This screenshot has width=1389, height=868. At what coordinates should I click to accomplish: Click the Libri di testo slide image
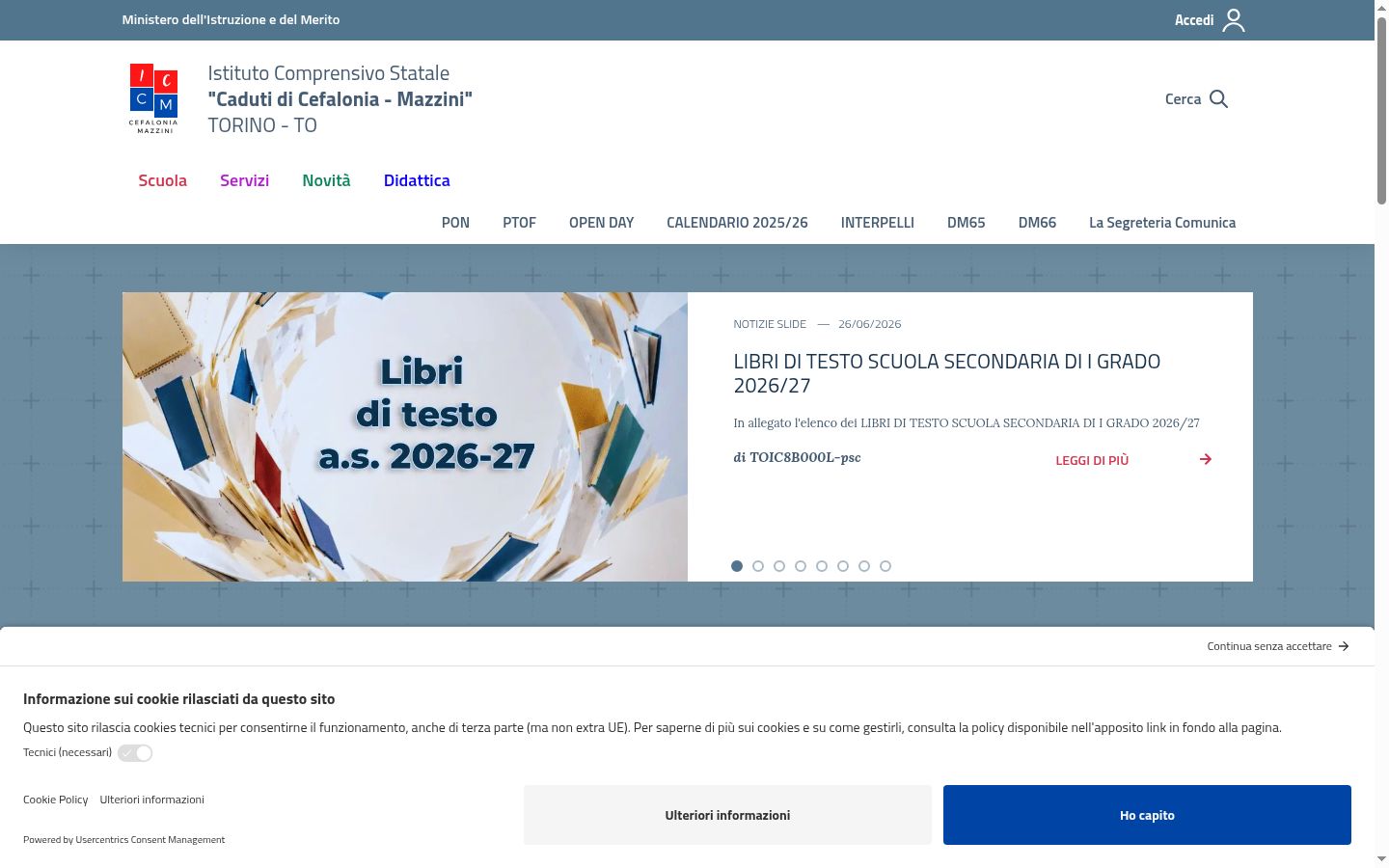tap(405, 437)
